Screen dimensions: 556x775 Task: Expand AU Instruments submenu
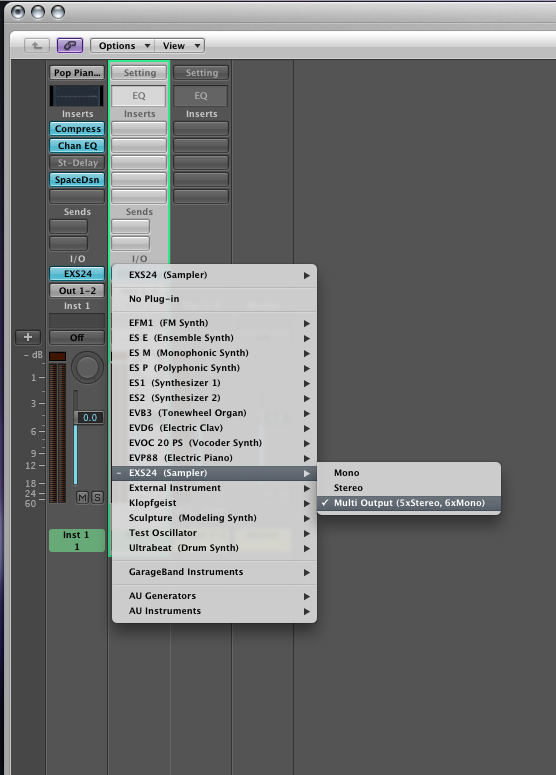pyautogui.click(x=214, y=611)
